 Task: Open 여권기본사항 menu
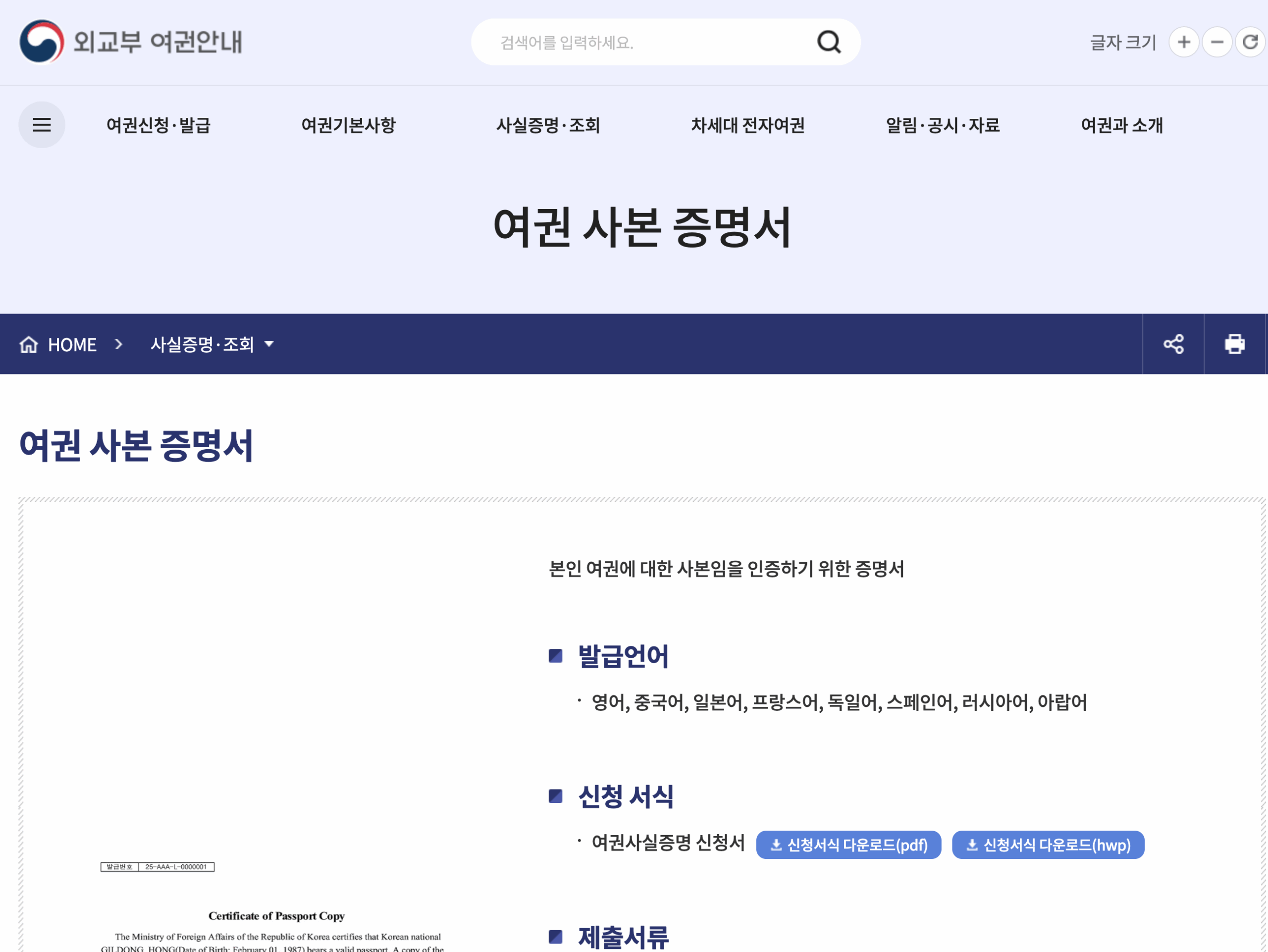click(x=349, y=125)
